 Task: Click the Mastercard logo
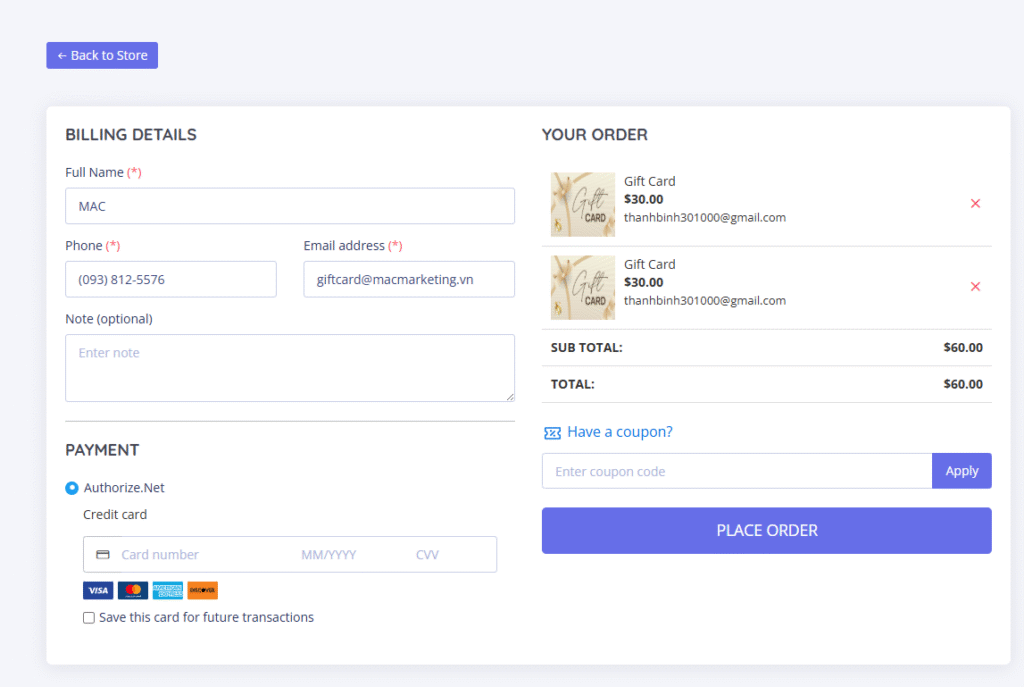coord(132,590)
